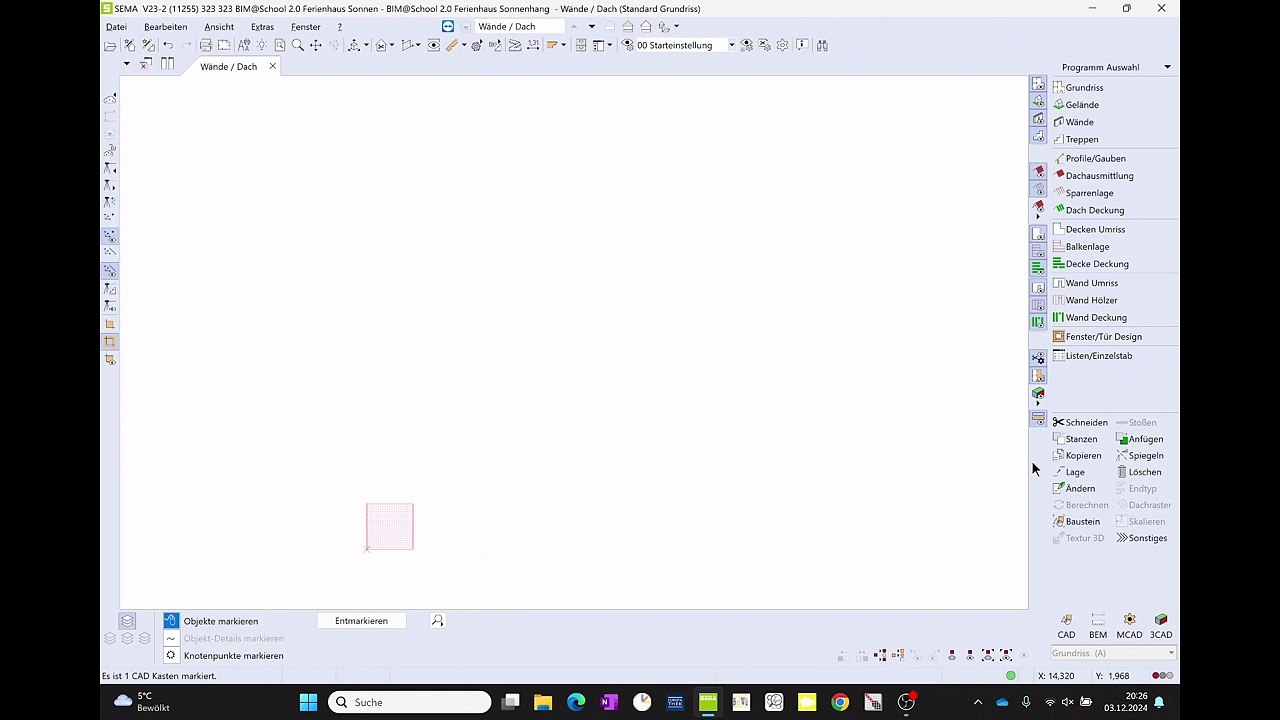This screenshot has height=720, width=1280.
Task: Open the Grundriss (A) dropdown
Action: click(1112, 653)
